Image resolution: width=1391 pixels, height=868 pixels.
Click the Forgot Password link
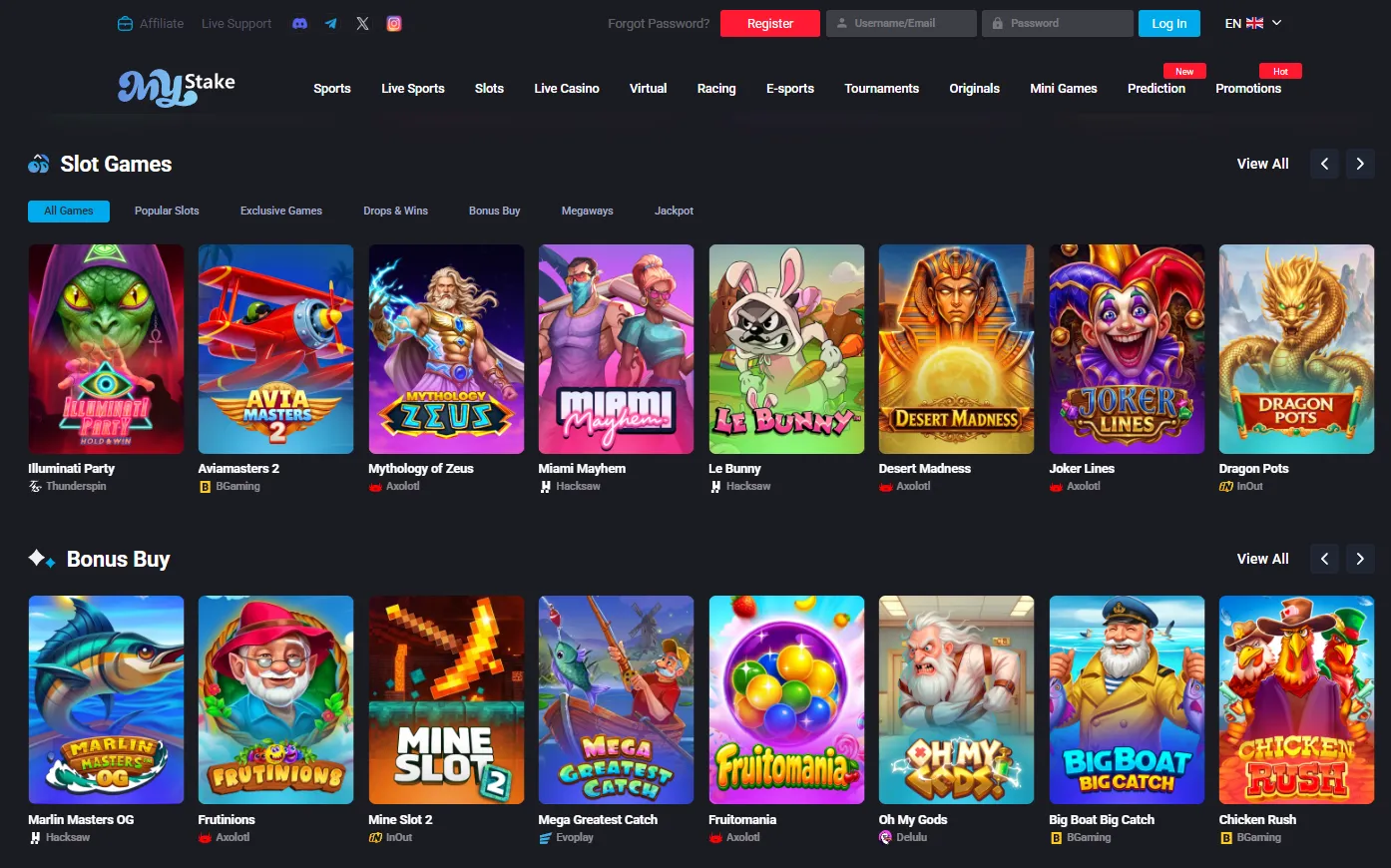[659, 23]
